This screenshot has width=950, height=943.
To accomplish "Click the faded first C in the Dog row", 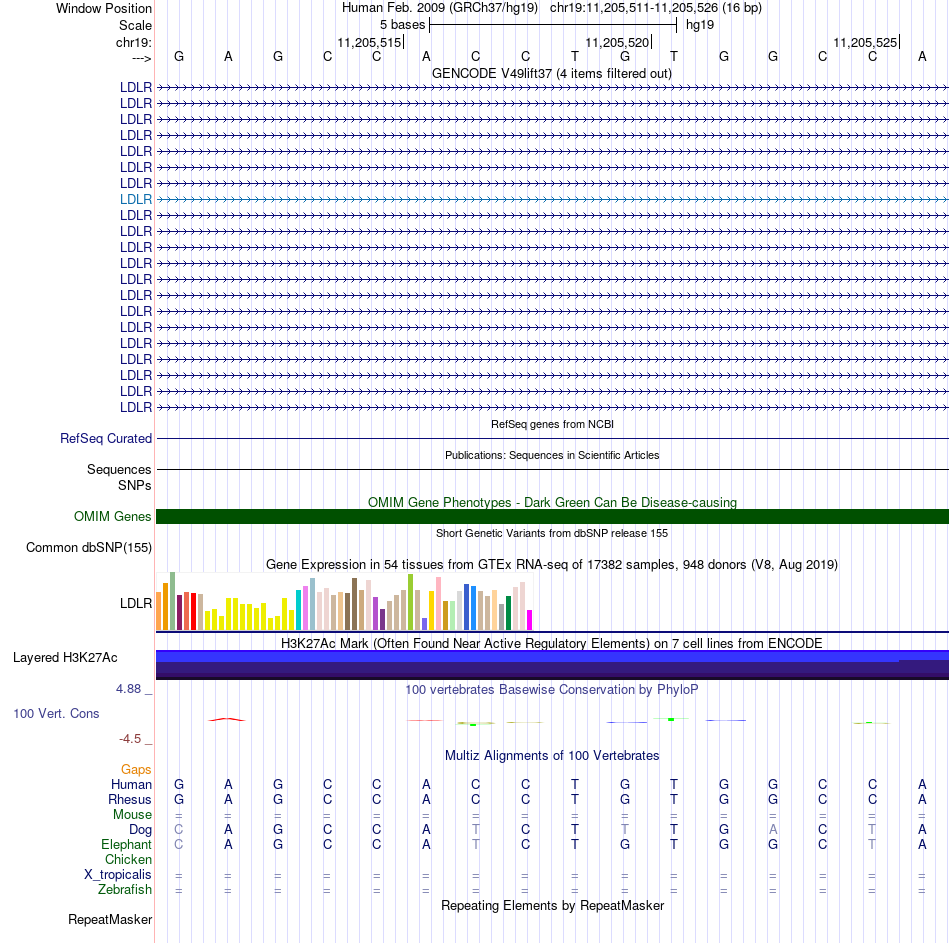I will (179, 830).
